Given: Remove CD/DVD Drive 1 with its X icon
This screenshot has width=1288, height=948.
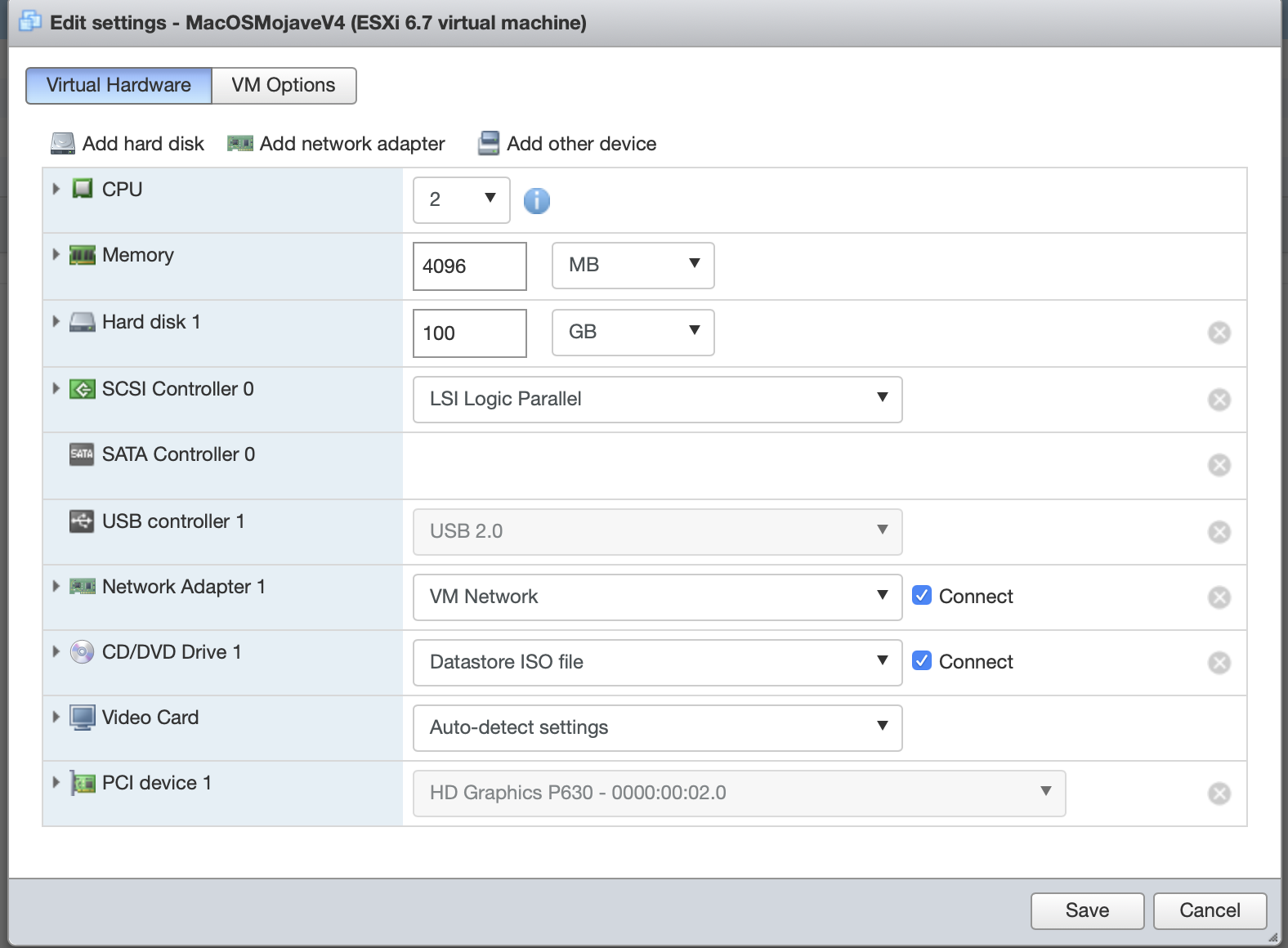Looking at the screenshot, I should 1219,663.
